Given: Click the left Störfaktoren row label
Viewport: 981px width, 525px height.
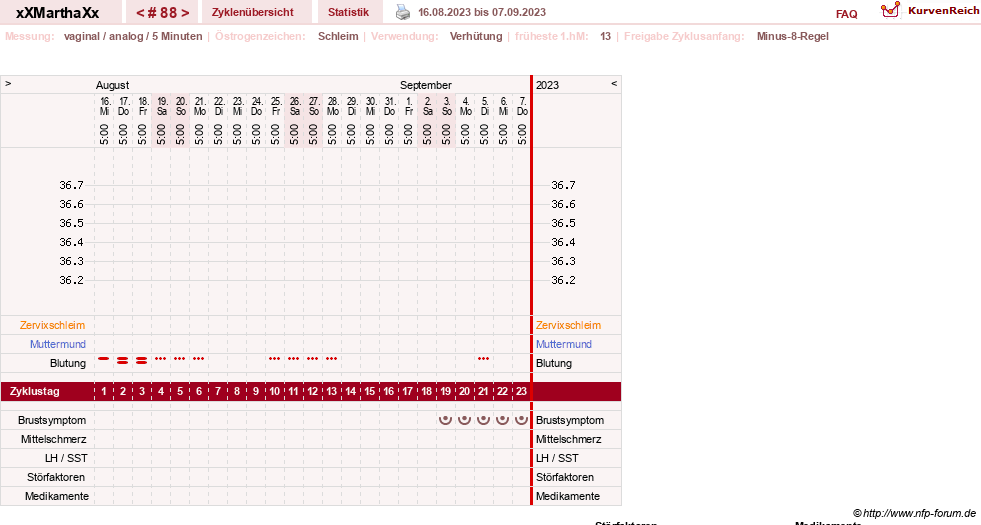Looking at the screenshot, I should pos(56,477).
